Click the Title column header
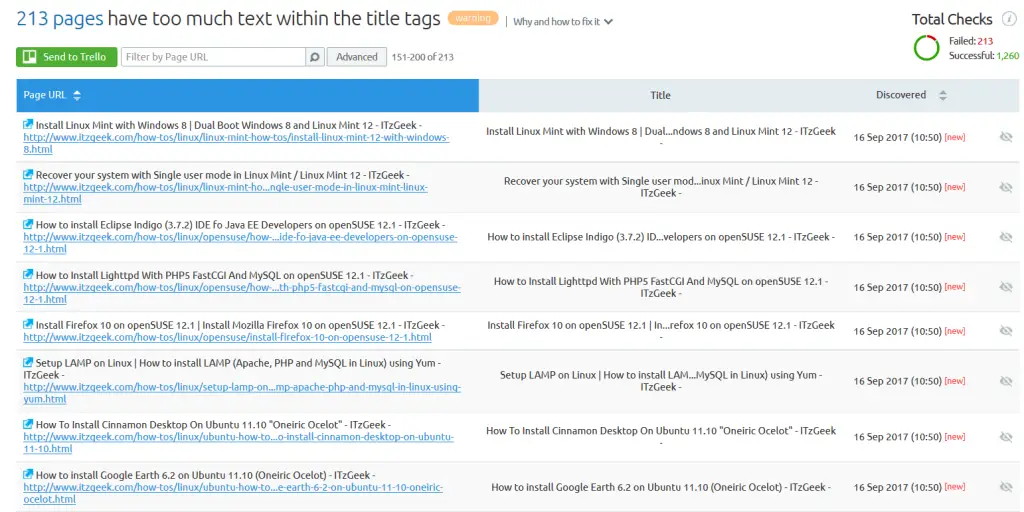The width and height of the screenshot is (1024, 512). 660,95
